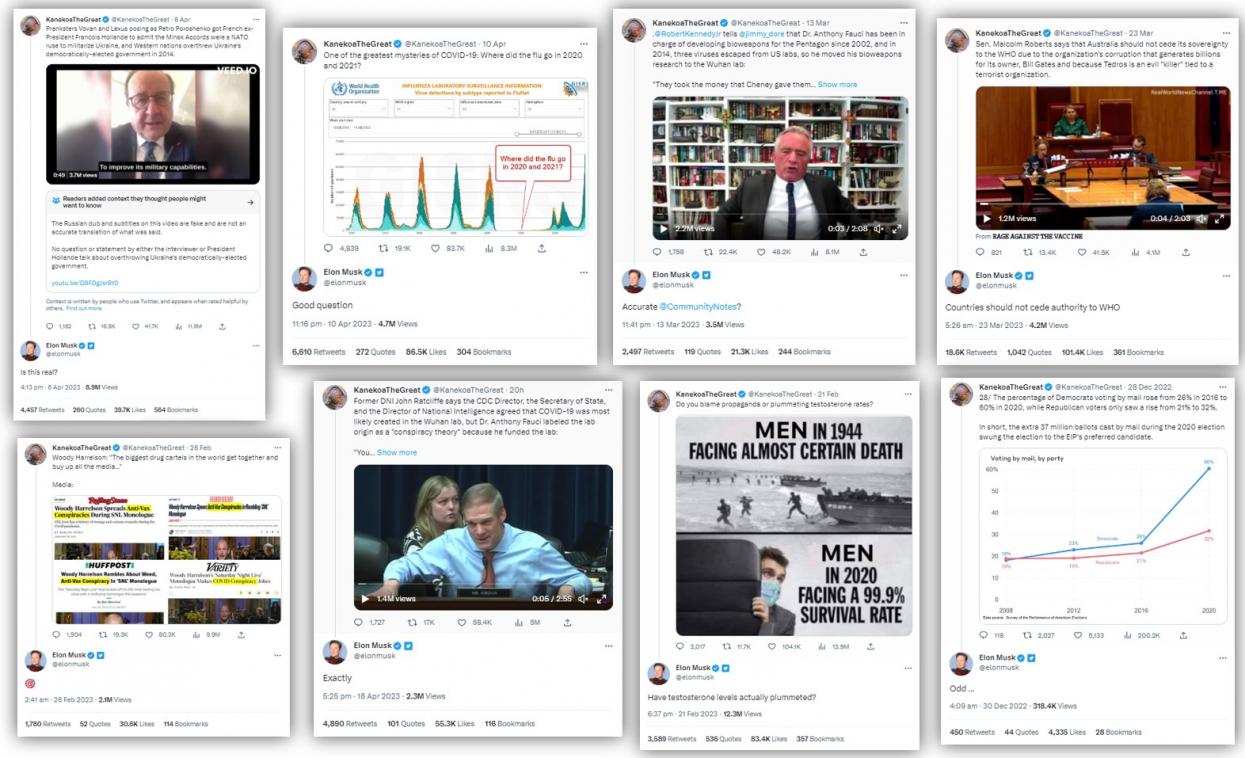Image resolution: width=1245 pixels, height=758 pixels.
Task: Mute the Robert Kennedy Jr video
Action: (x=878, y=229)
